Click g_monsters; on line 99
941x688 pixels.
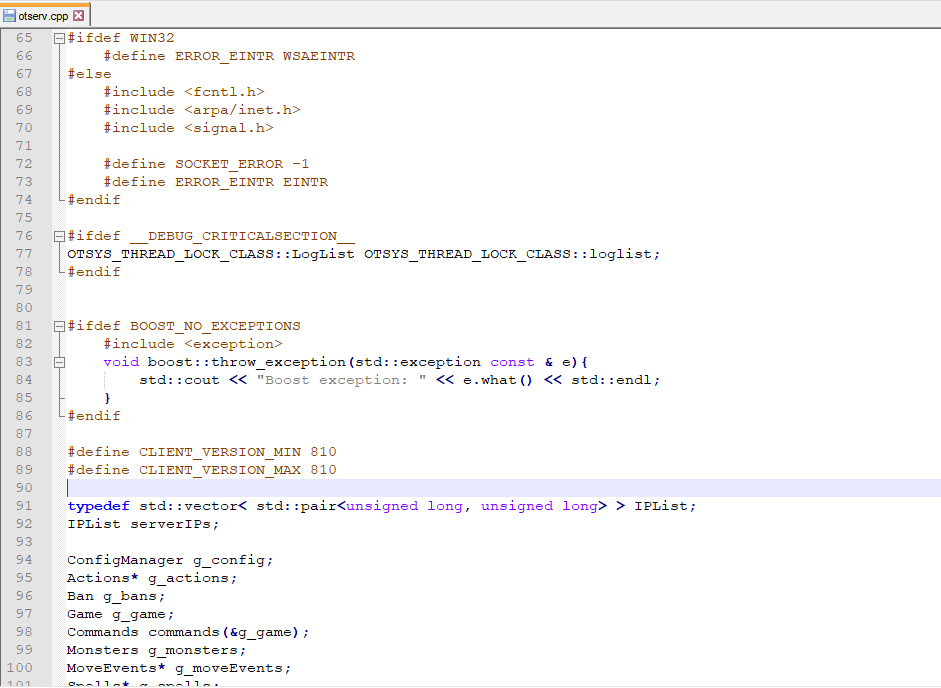pyautogui.click(x=197, y=650)
